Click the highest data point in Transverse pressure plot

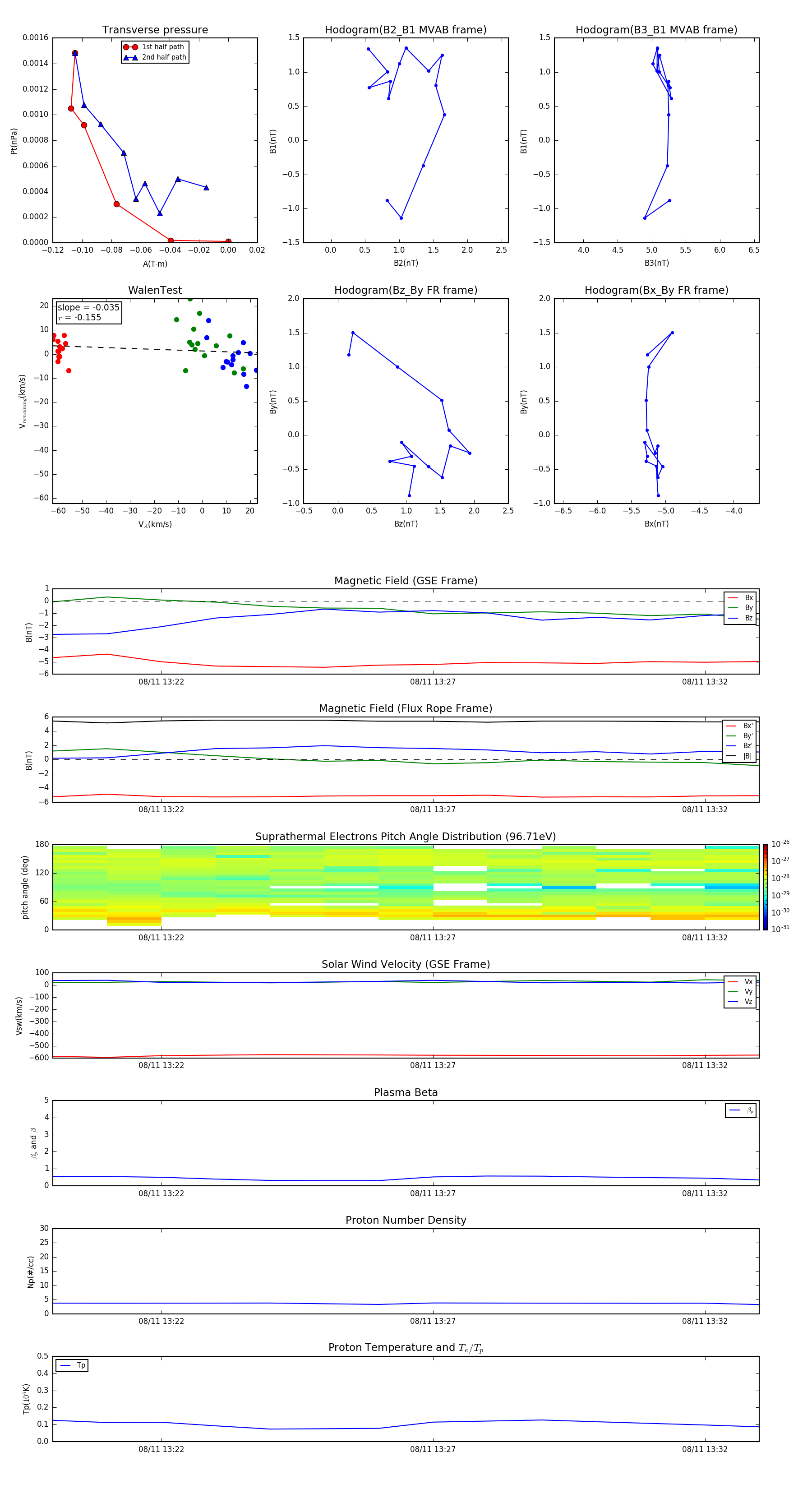pos(74,53)
